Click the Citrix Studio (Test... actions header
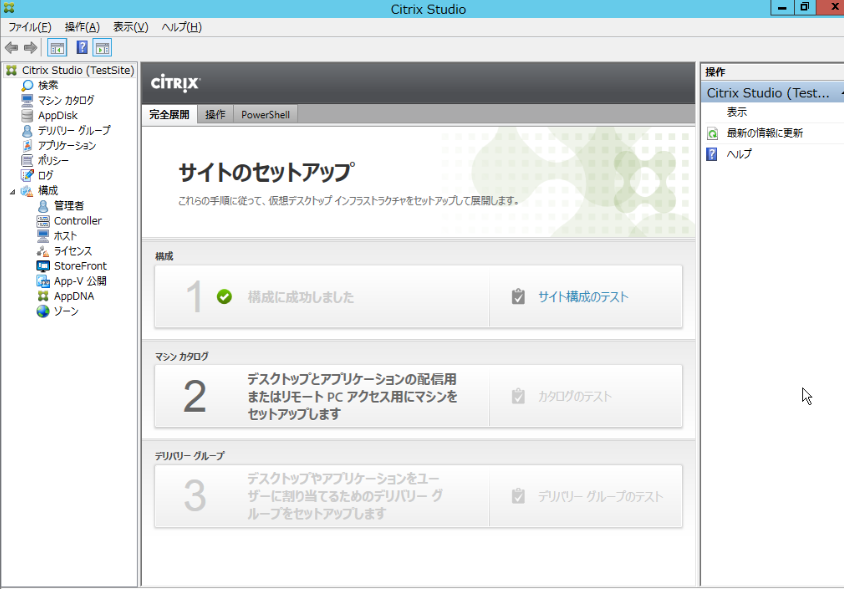844x589 pixels. [772, 93]
